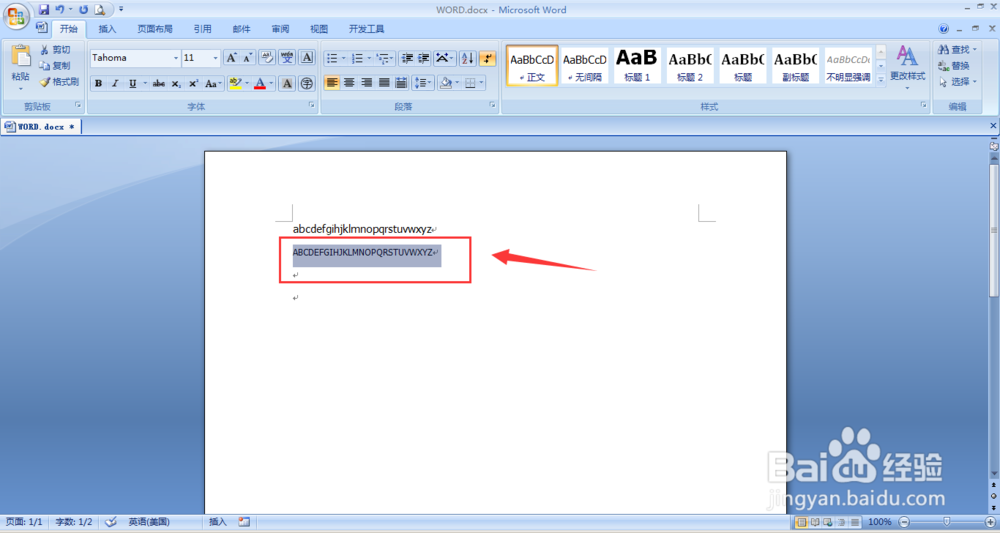Increase the paragraph indent

pyautogui.click(x=423, y=58)
